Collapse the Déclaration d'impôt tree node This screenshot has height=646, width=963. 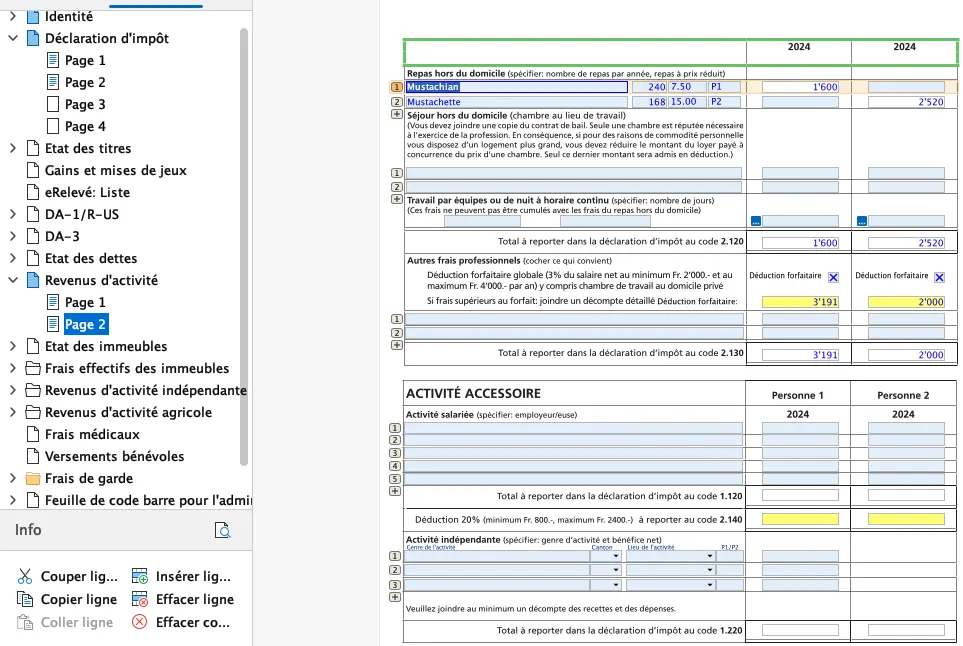click(x=13, y=39)
